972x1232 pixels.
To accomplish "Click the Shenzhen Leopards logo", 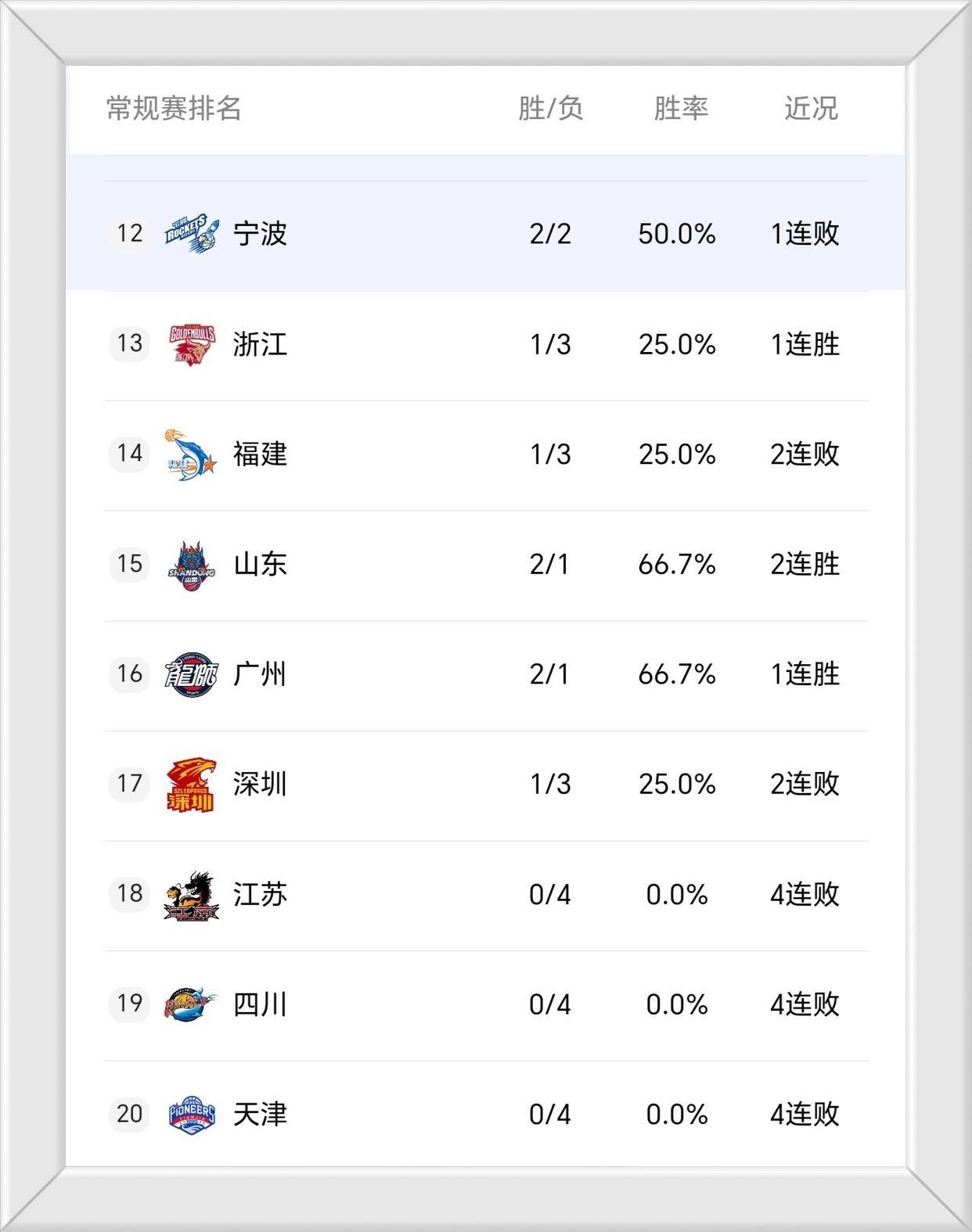I will coord(190,785).
